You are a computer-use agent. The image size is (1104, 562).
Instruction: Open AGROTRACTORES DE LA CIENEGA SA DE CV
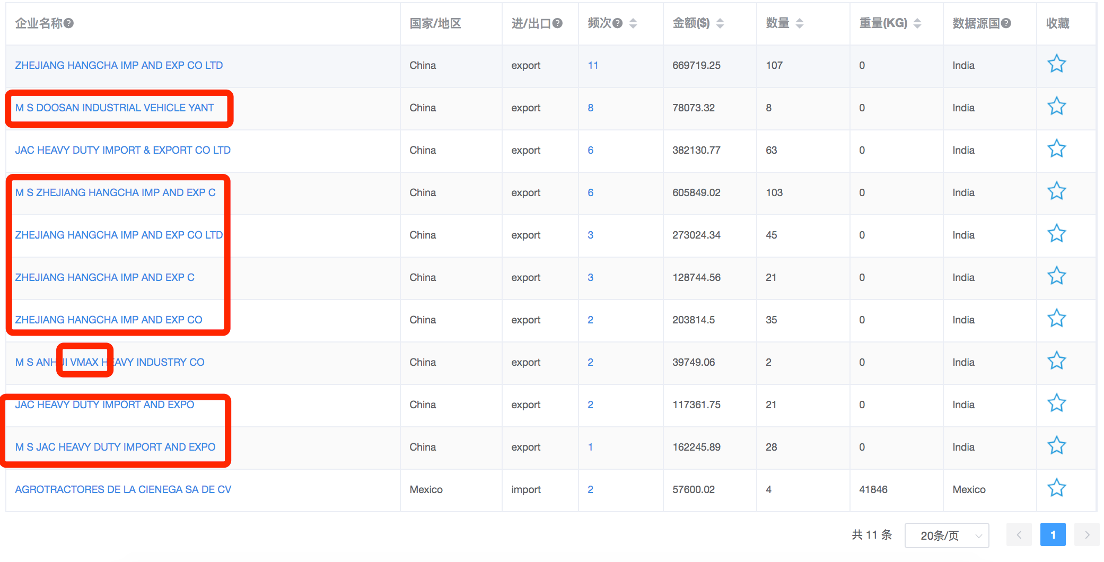tap(123, 489)
